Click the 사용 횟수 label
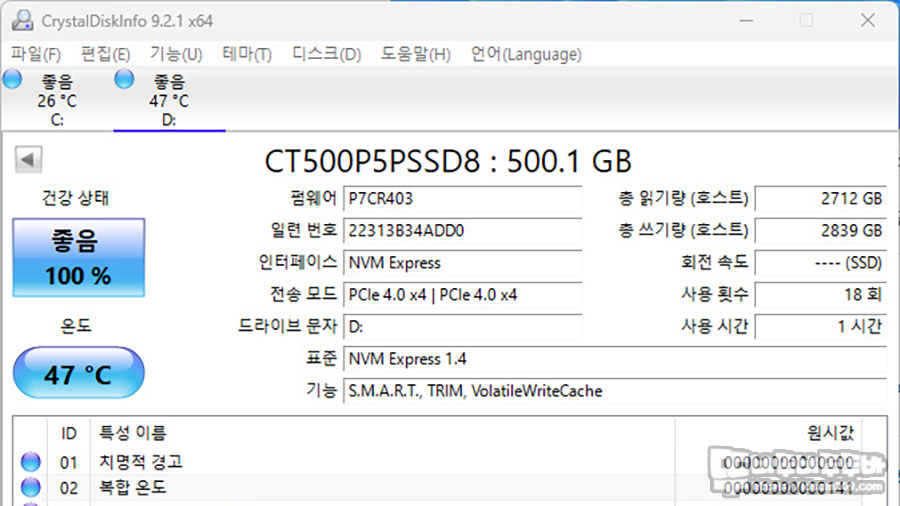 click(x=715, y=295)
